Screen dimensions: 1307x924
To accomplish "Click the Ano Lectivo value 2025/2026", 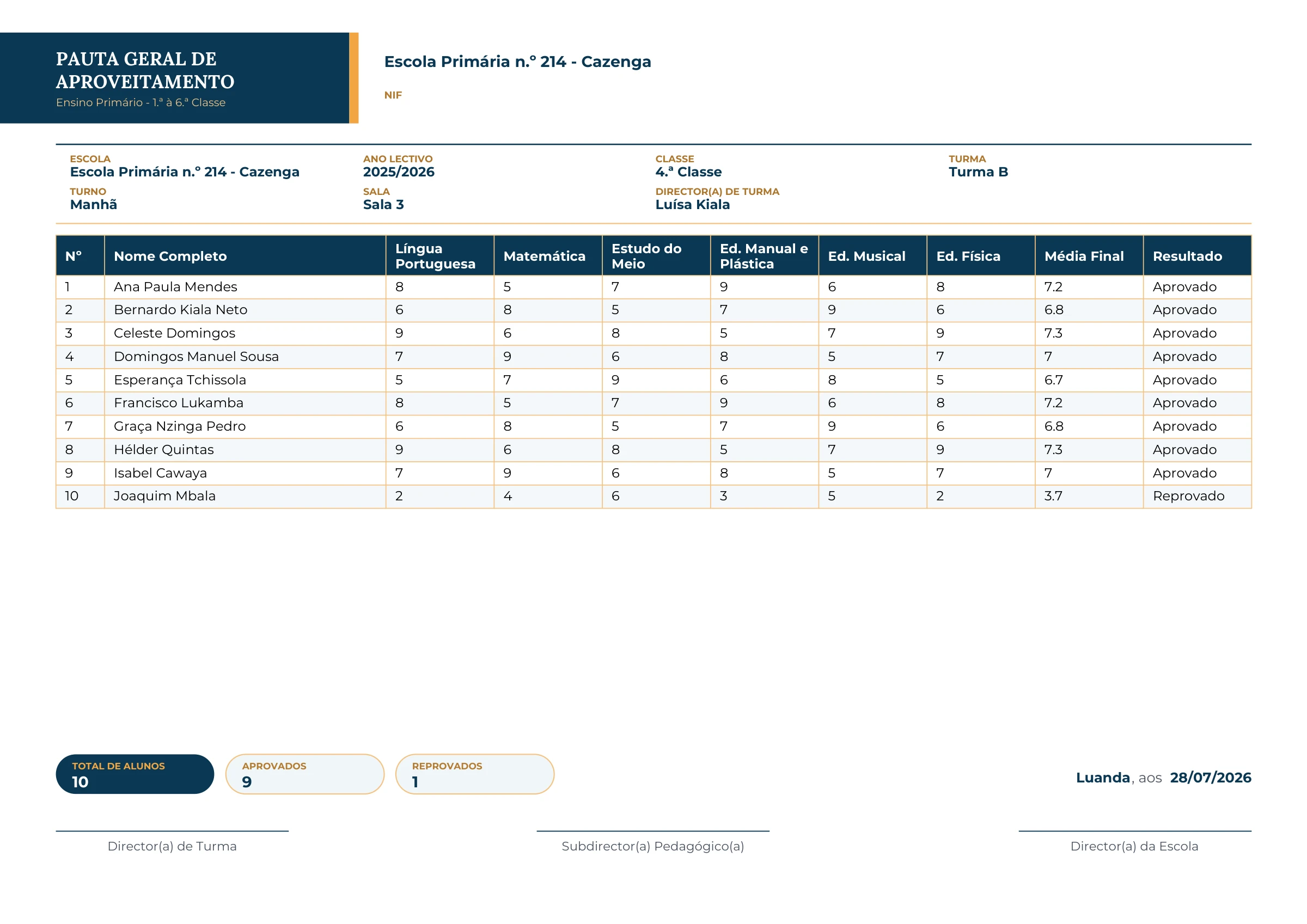I will (x=399, y=172).
